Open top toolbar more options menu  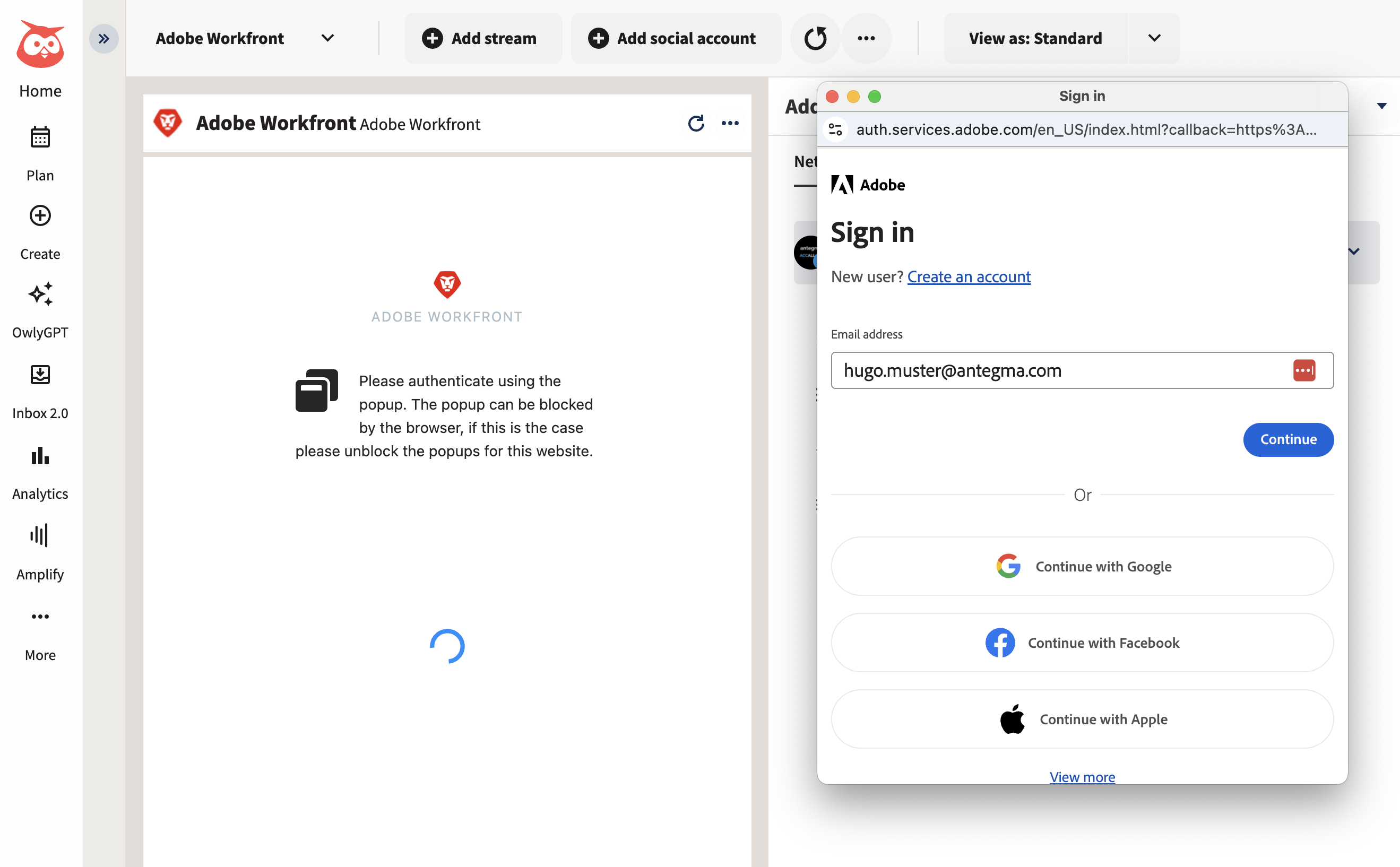click(x=866, y=38)
